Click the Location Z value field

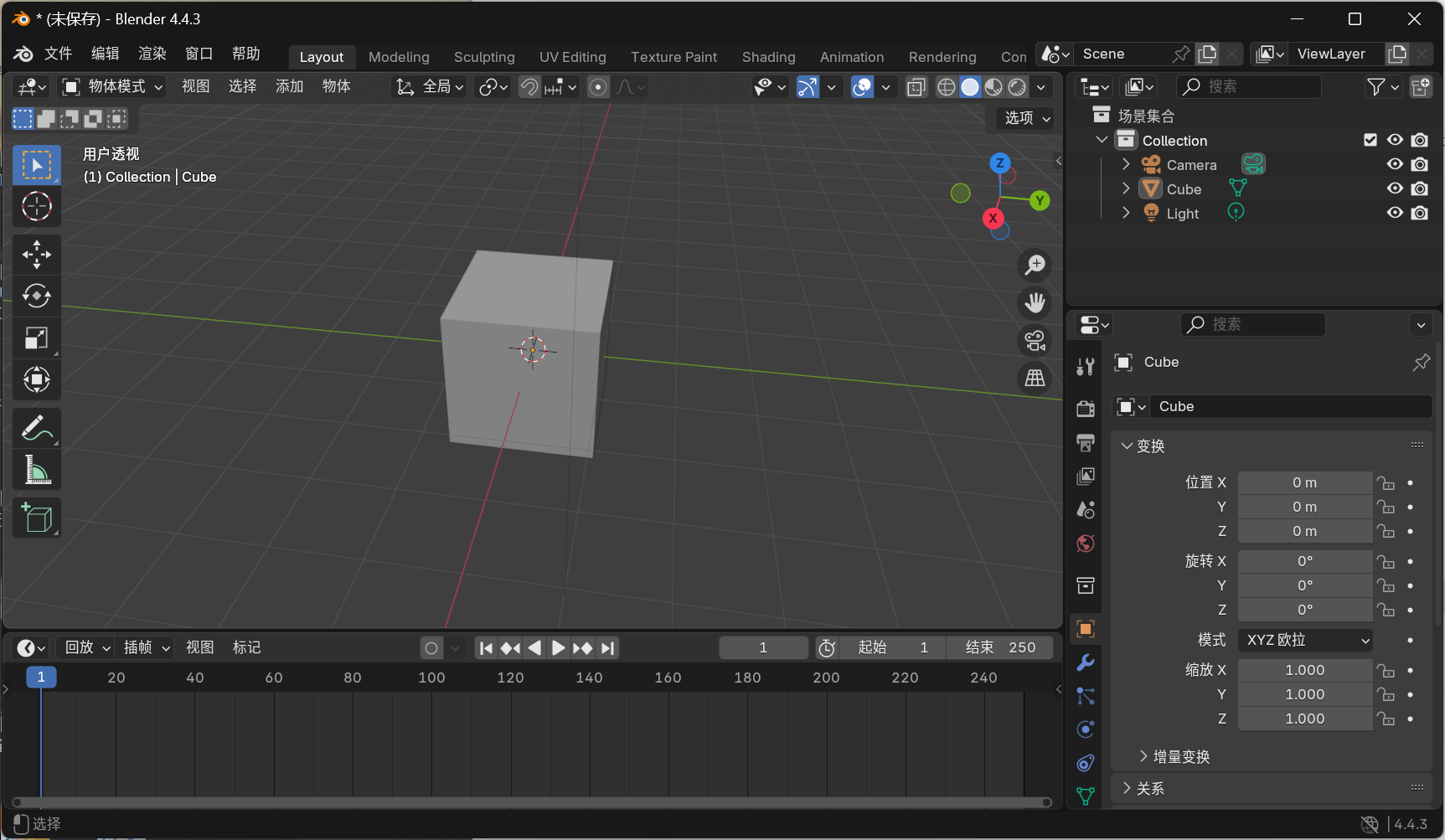[1305, 531]
